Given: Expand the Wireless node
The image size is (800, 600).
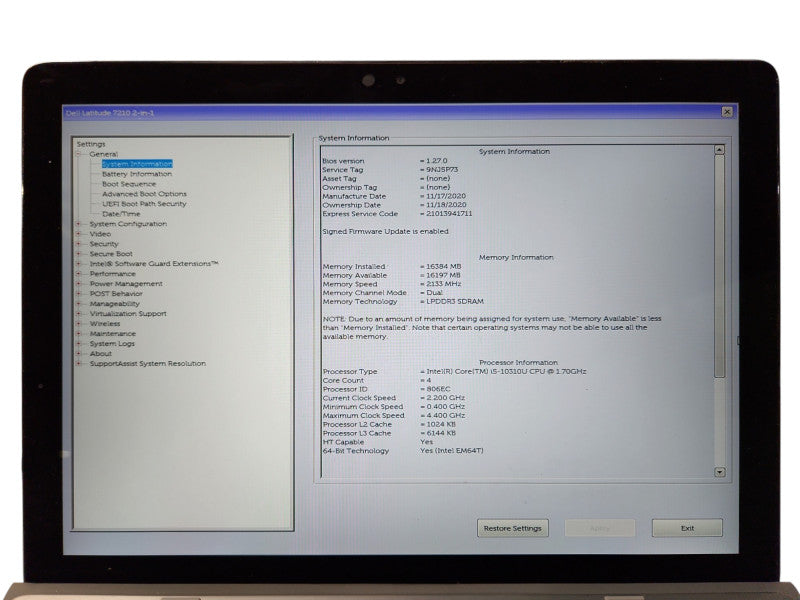Looking at the screenshot, I should [x=79, y=323].
